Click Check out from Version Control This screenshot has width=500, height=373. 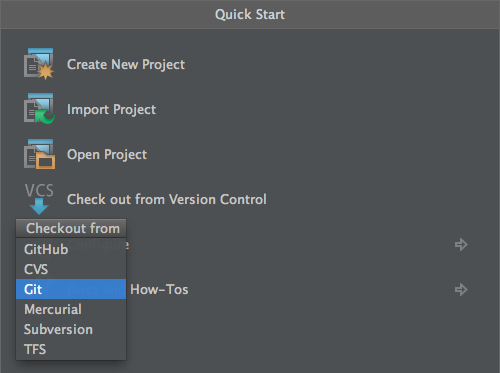167,199
